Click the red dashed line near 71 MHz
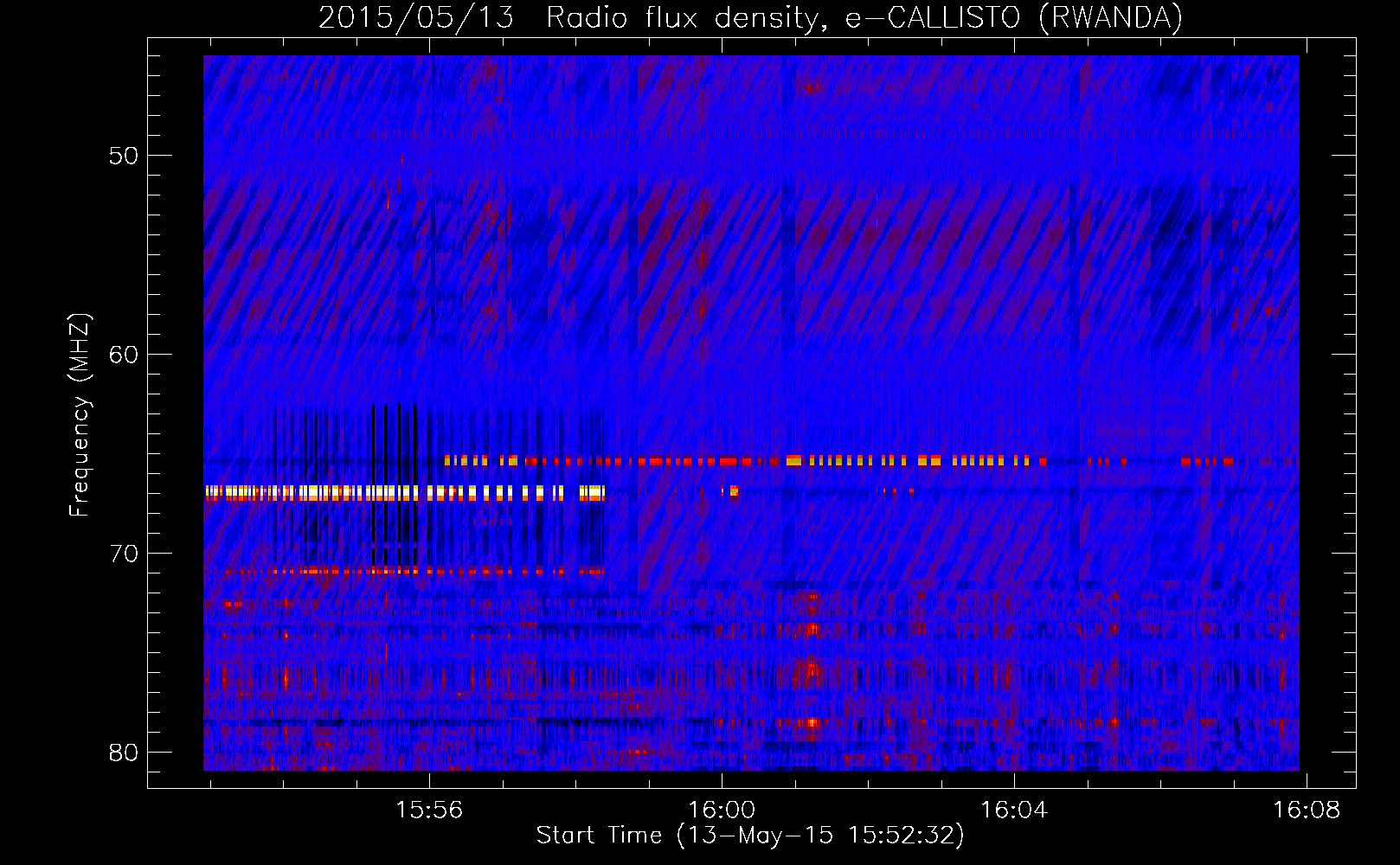1400x865 pixels. 414,571
